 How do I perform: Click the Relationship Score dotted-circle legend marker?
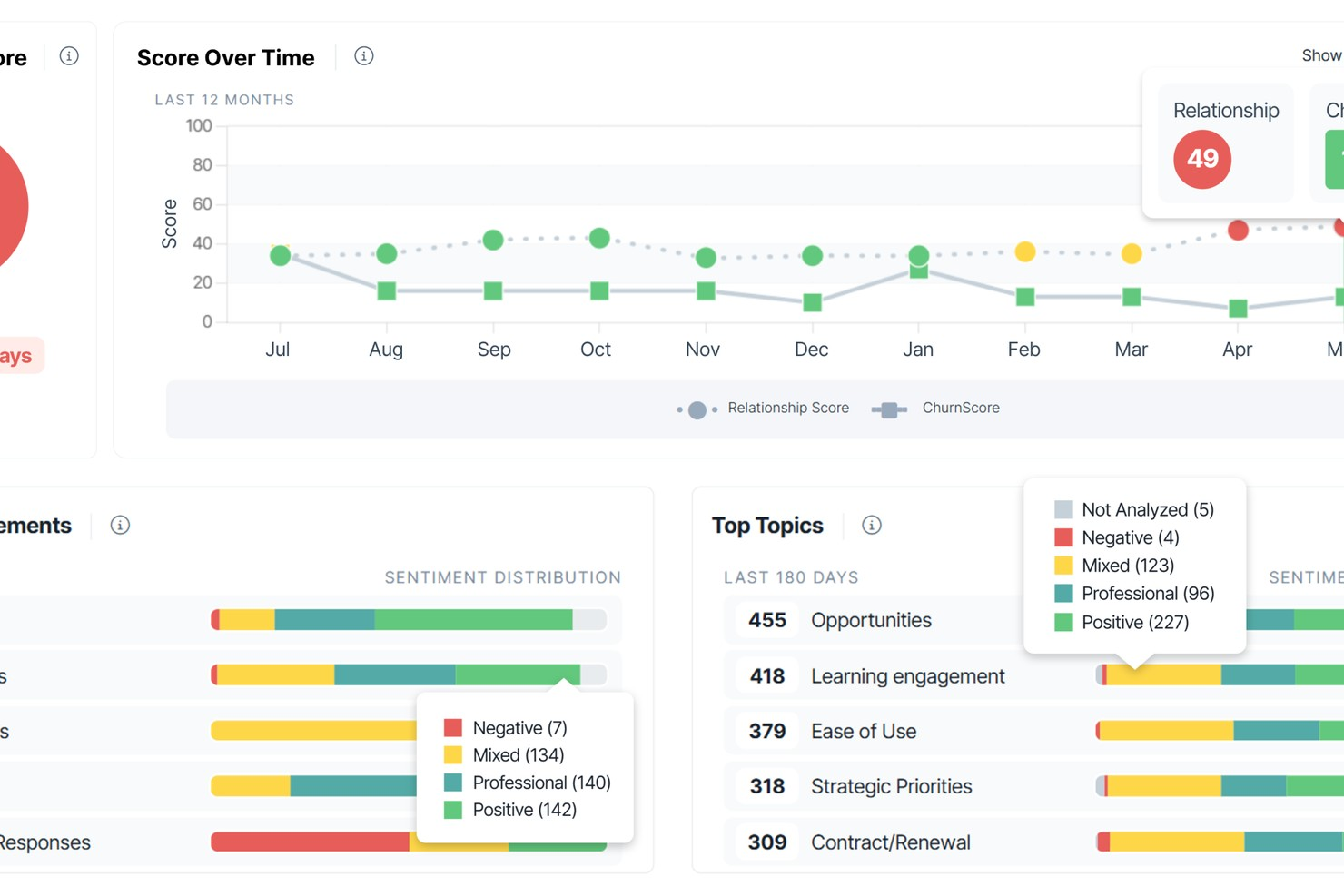pyautogui.click(x=697, y=409)
